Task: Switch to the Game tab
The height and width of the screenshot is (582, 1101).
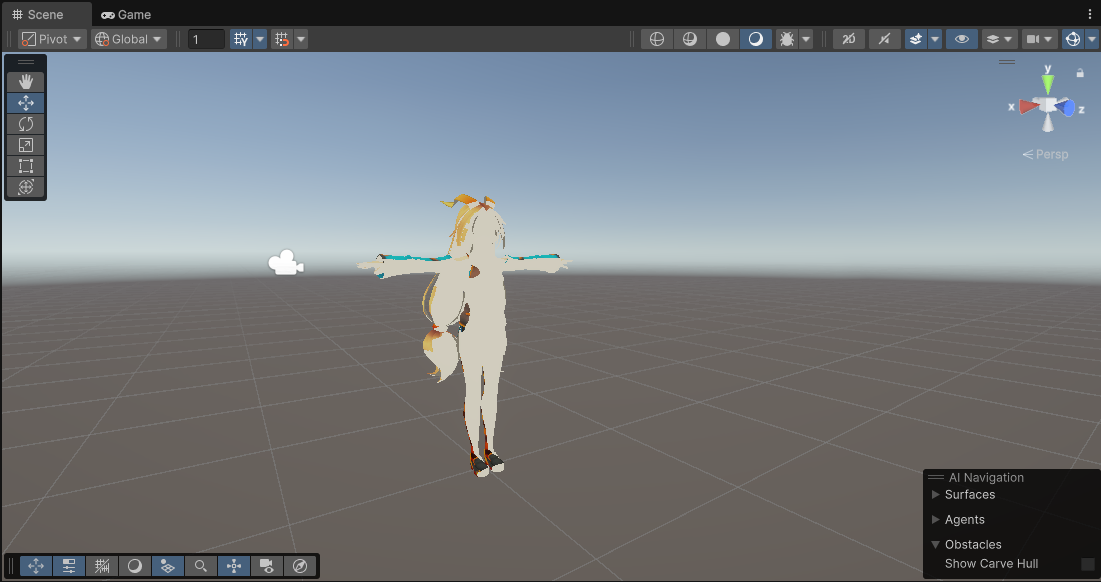Action: 126,14
